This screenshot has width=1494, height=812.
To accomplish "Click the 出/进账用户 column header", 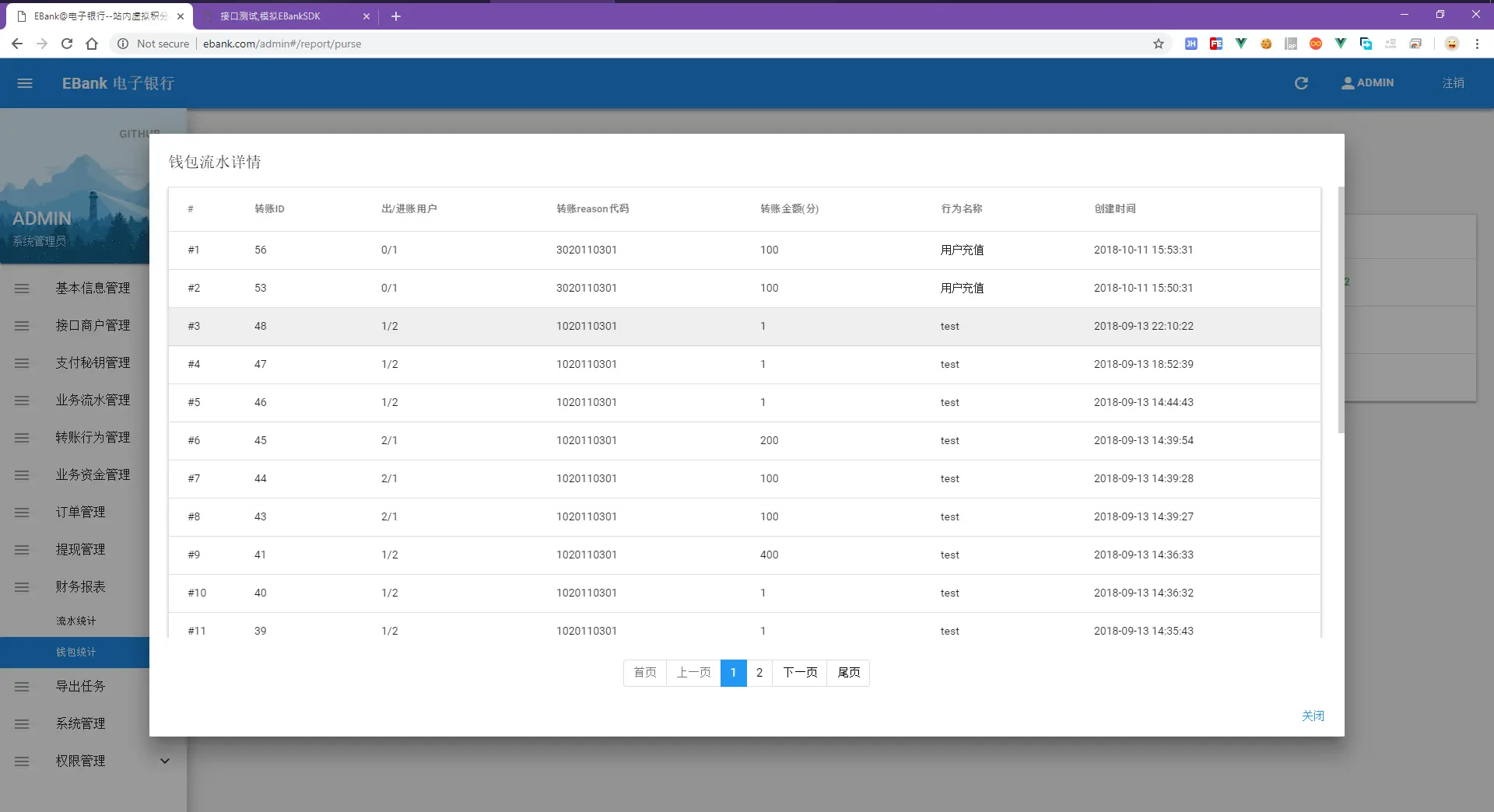I will pyautogui.click(x=409, y=209).
